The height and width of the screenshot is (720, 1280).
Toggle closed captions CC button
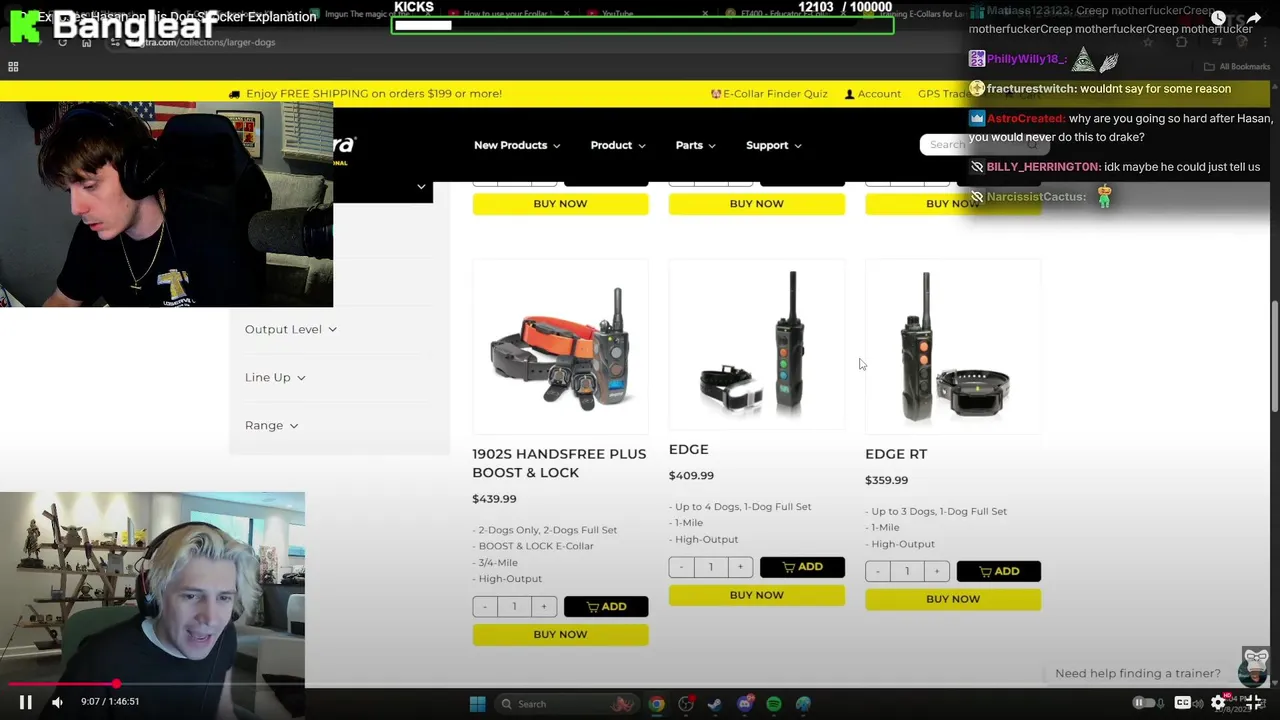pos(1183,703)
